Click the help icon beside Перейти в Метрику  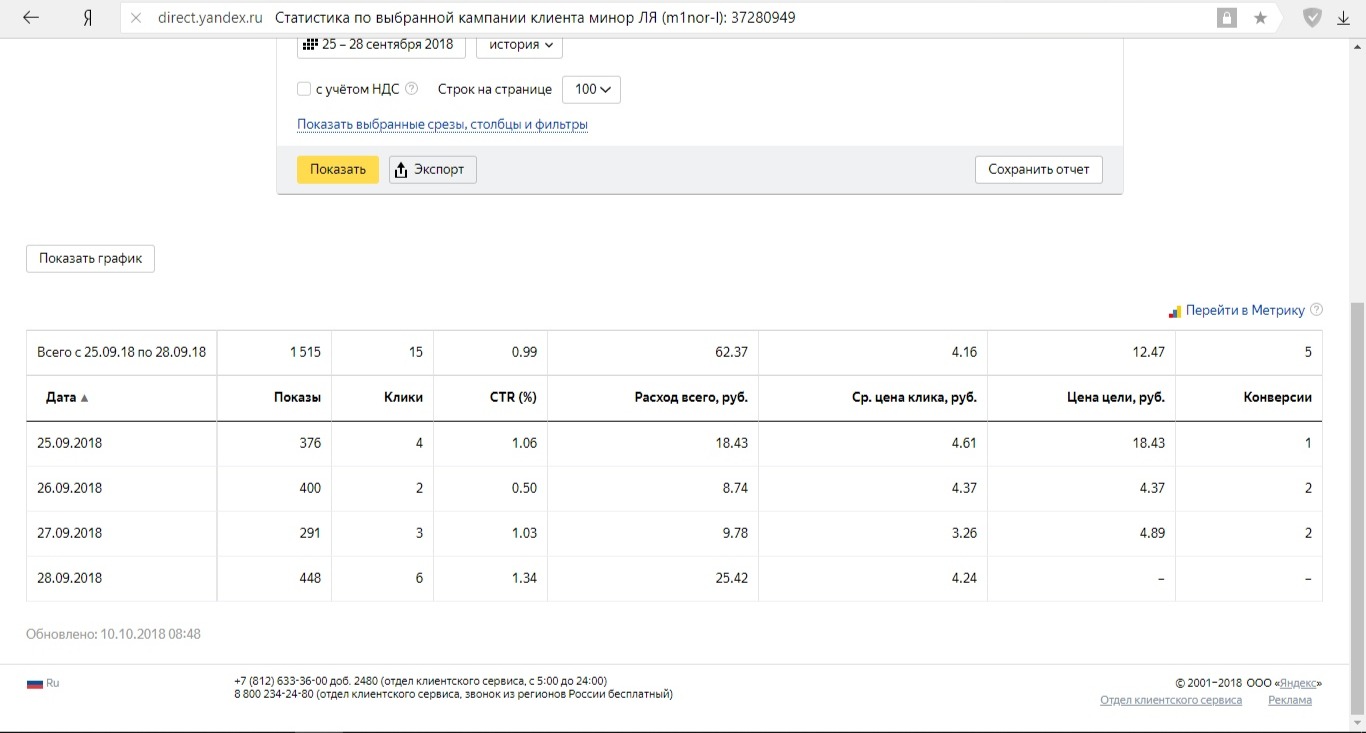tap(1316, 310)
